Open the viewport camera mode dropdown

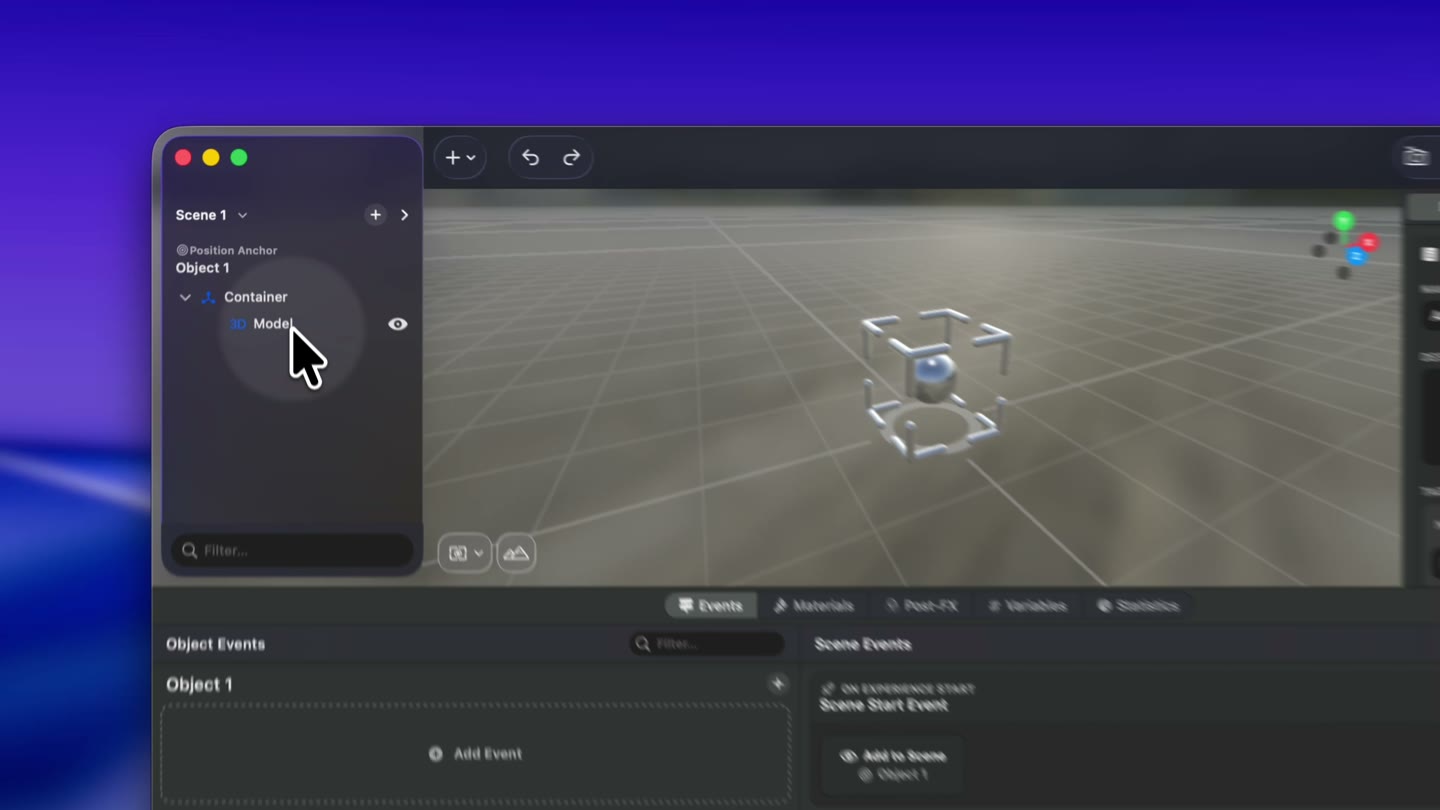pyautogui.click(x=465, y=553)
